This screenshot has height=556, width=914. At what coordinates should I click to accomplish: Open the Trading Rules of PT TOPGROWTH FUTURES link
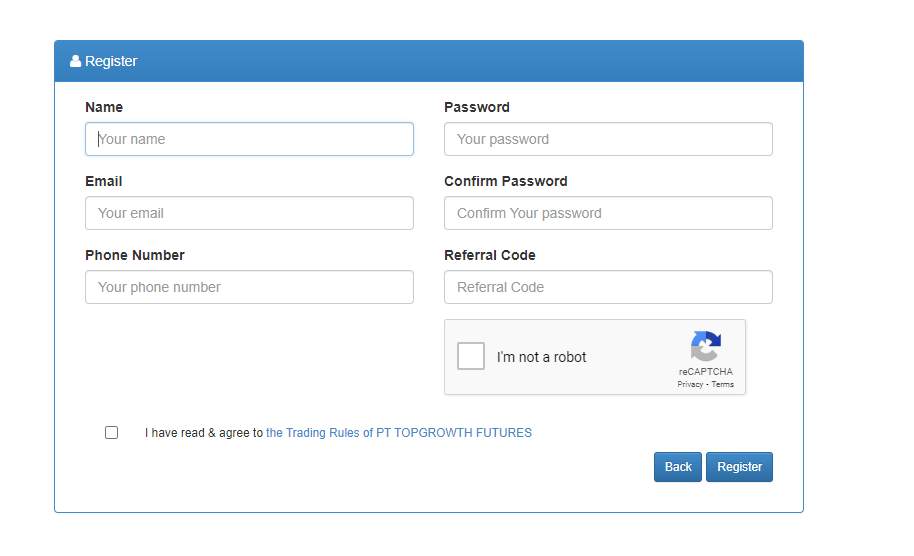(399, 433)
